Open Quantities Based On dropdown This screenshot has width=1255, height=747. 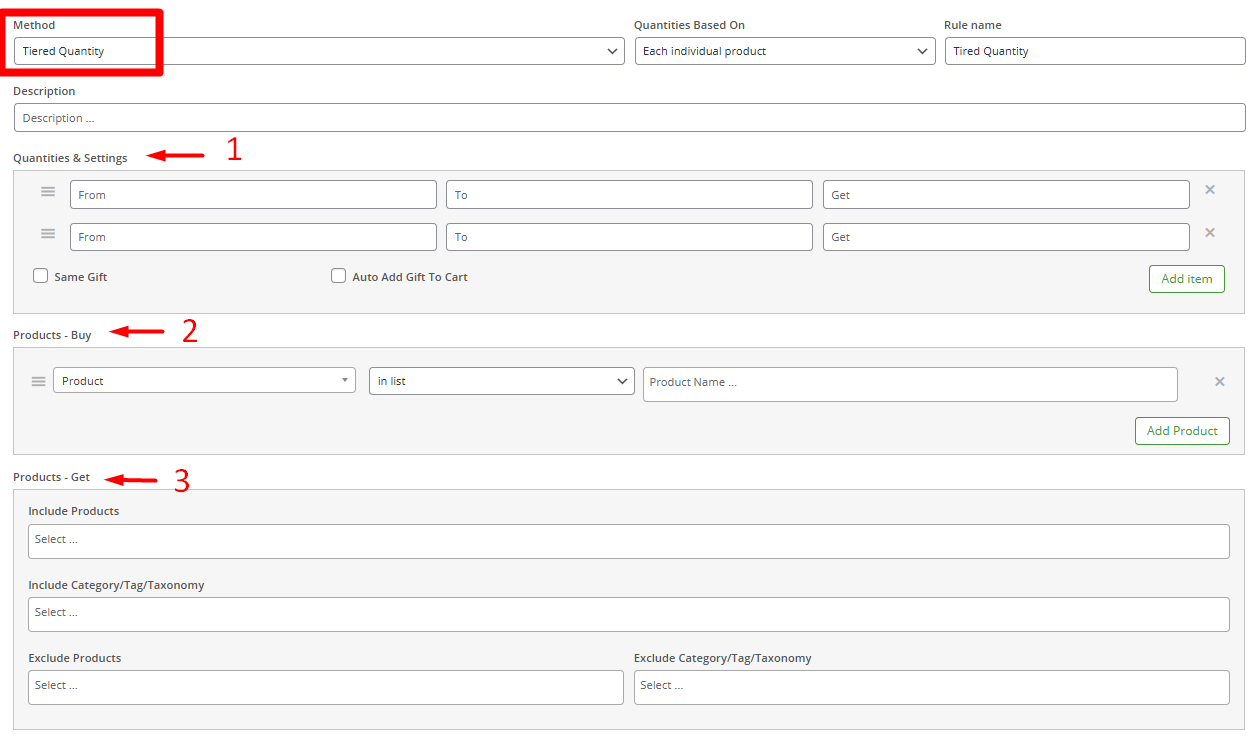click(785, 51)
